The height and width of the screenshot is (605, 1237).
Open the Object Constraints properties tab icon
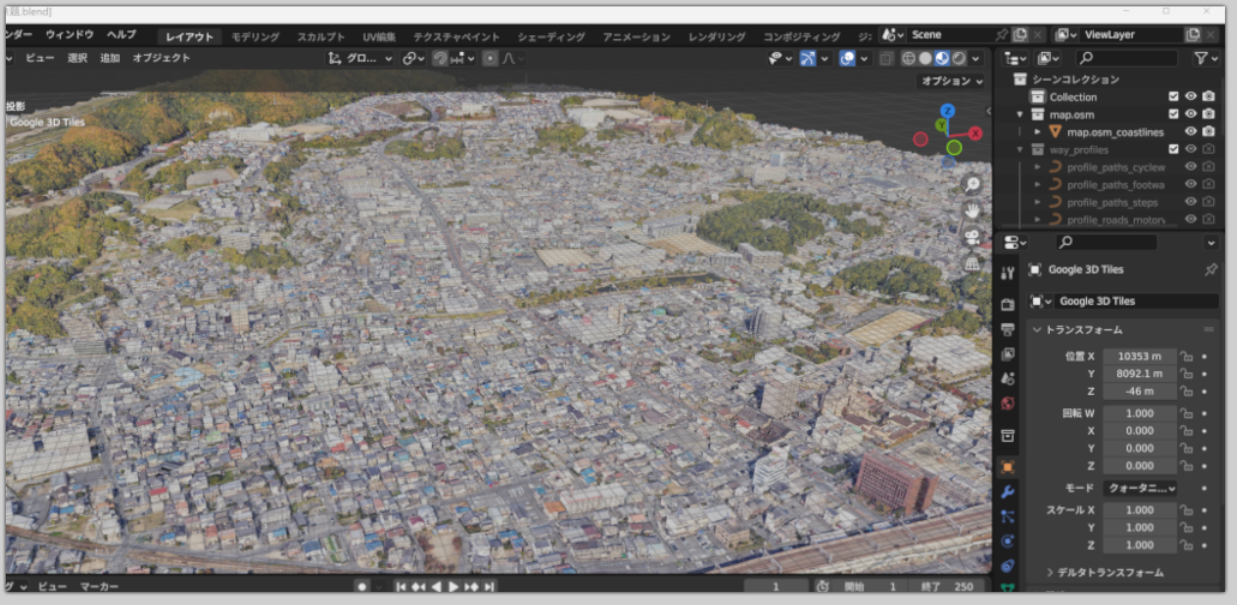[x=1007, y=566]
